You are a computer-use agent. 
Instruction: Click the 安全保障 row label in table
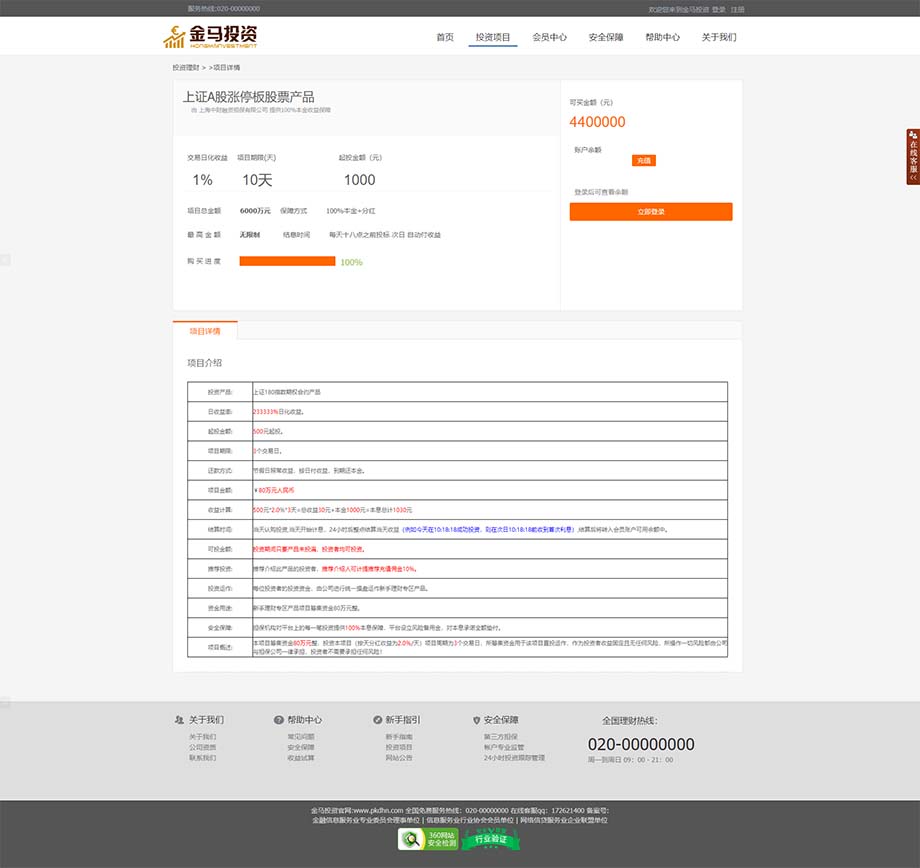[220, 627]
